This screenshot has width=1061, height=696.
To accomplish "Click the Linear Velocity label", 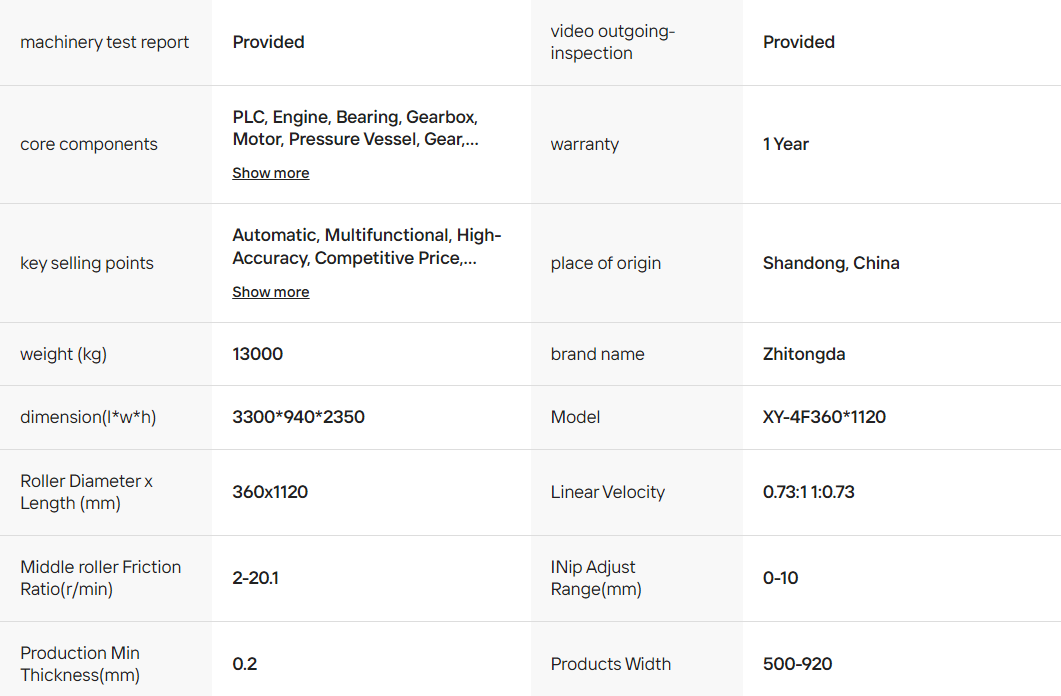I will coord(608,492).
